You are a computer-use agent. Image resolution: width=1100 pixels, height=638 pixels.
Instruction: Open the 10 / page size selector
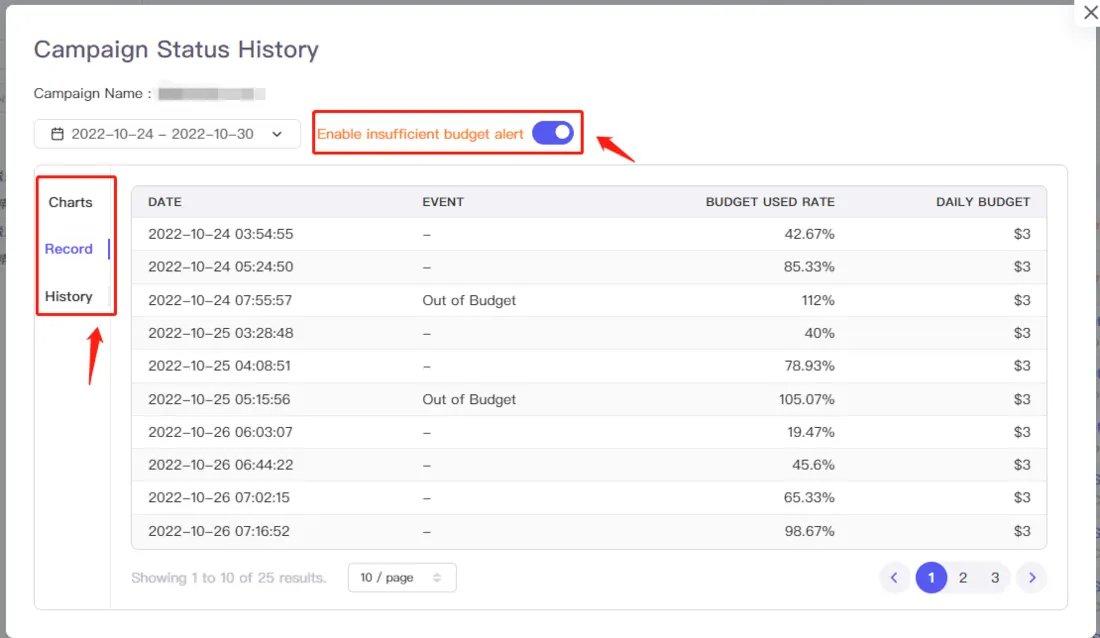400,577
